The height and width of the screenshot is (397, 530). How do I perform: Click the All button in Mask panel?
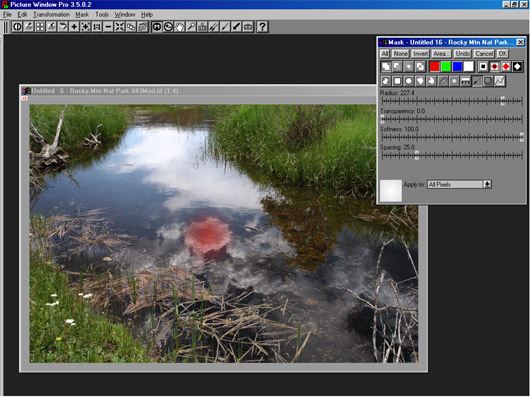tap(385, 54)
